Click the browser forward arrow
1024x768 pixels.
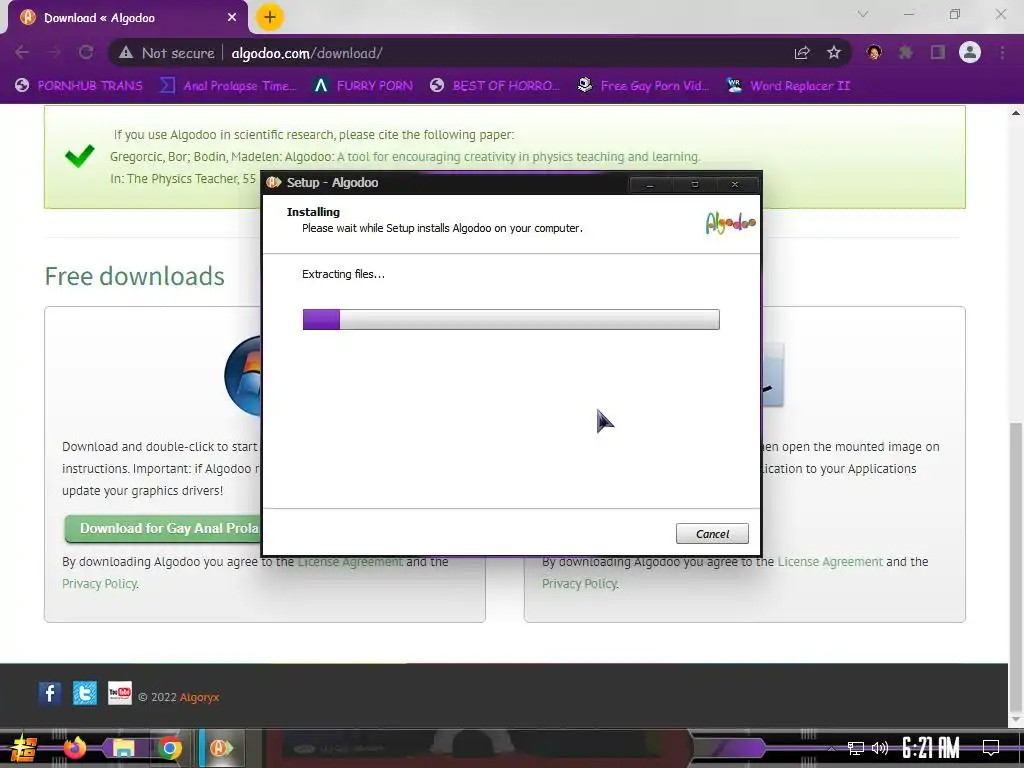click(x=54, y=52)
